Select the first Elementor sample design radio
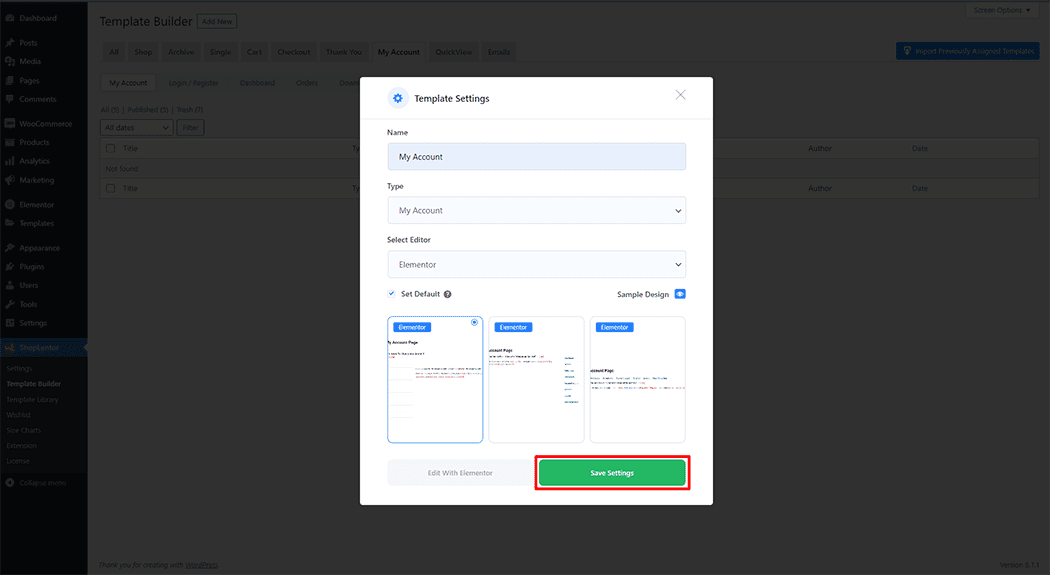Screen dimensions: 1050x575 [x=474, y=323]
